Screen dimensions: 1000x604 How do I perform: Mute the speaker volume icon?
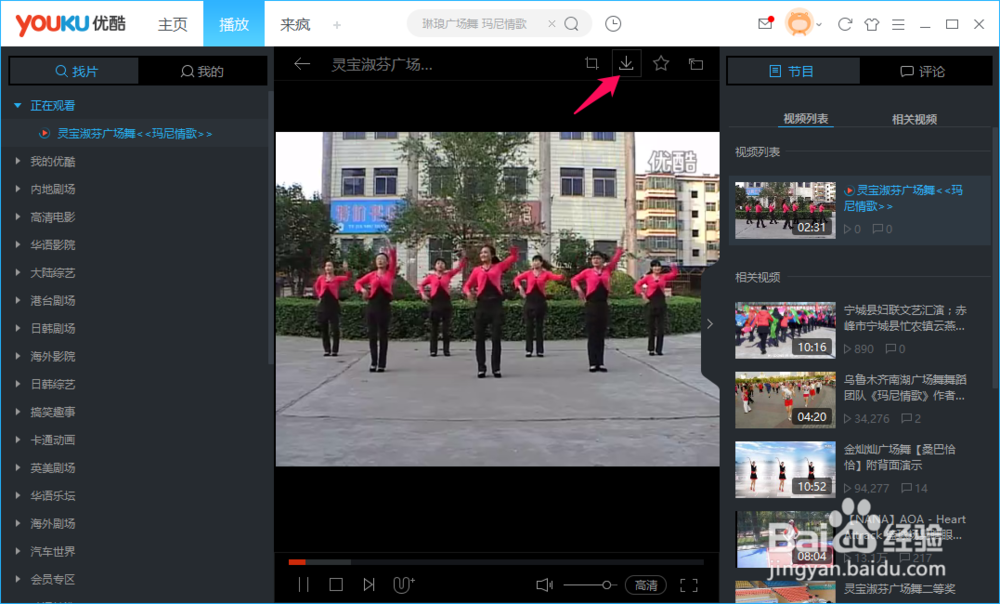pos(544,585)
